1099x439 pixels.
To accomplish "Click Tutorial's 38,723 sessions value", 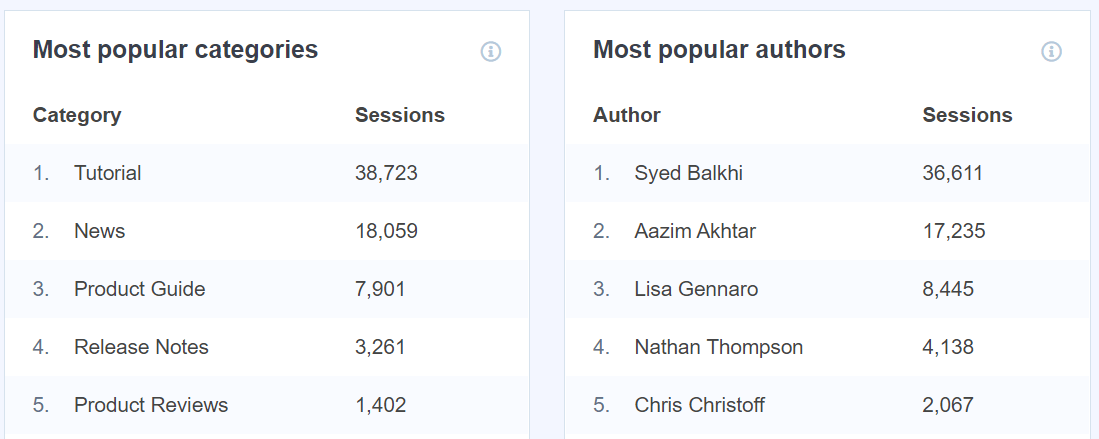I will point(386,173).
